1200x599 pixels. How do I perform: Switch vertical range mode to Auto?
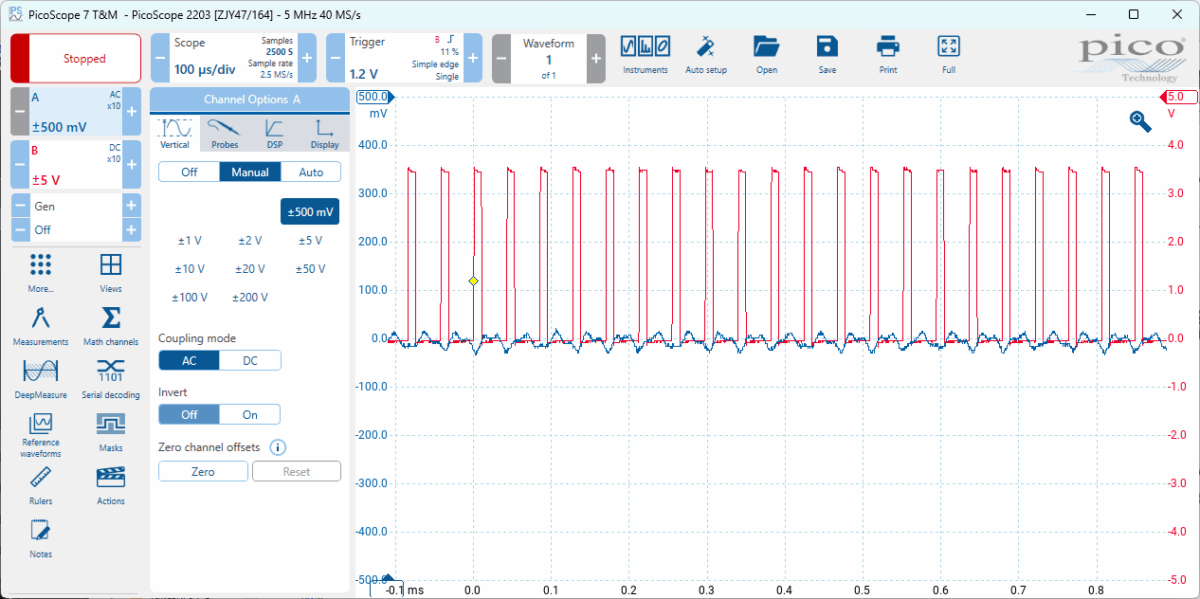click(x=311, y=172)
